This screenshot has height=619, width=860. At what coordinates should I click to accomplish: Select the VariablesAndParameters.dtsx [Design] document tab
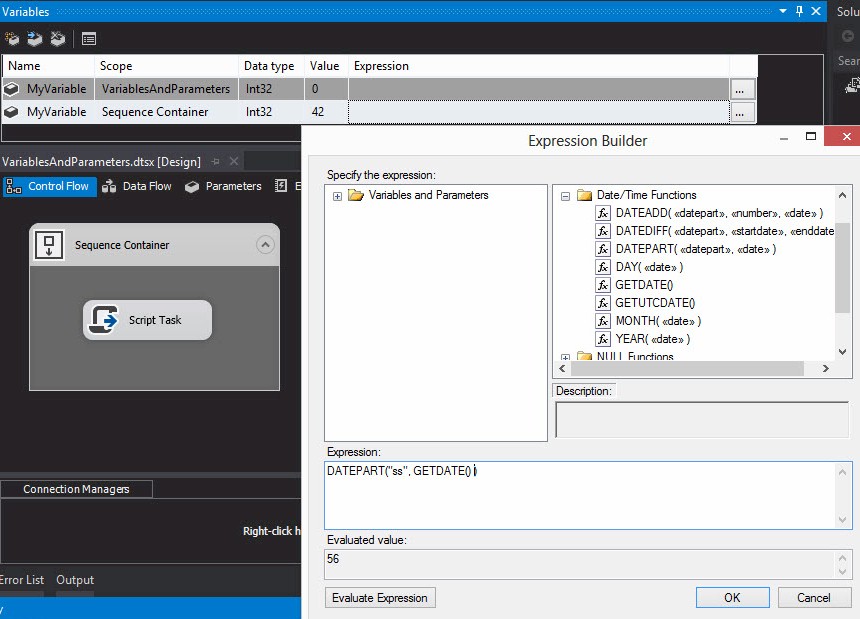coord(101,162)
